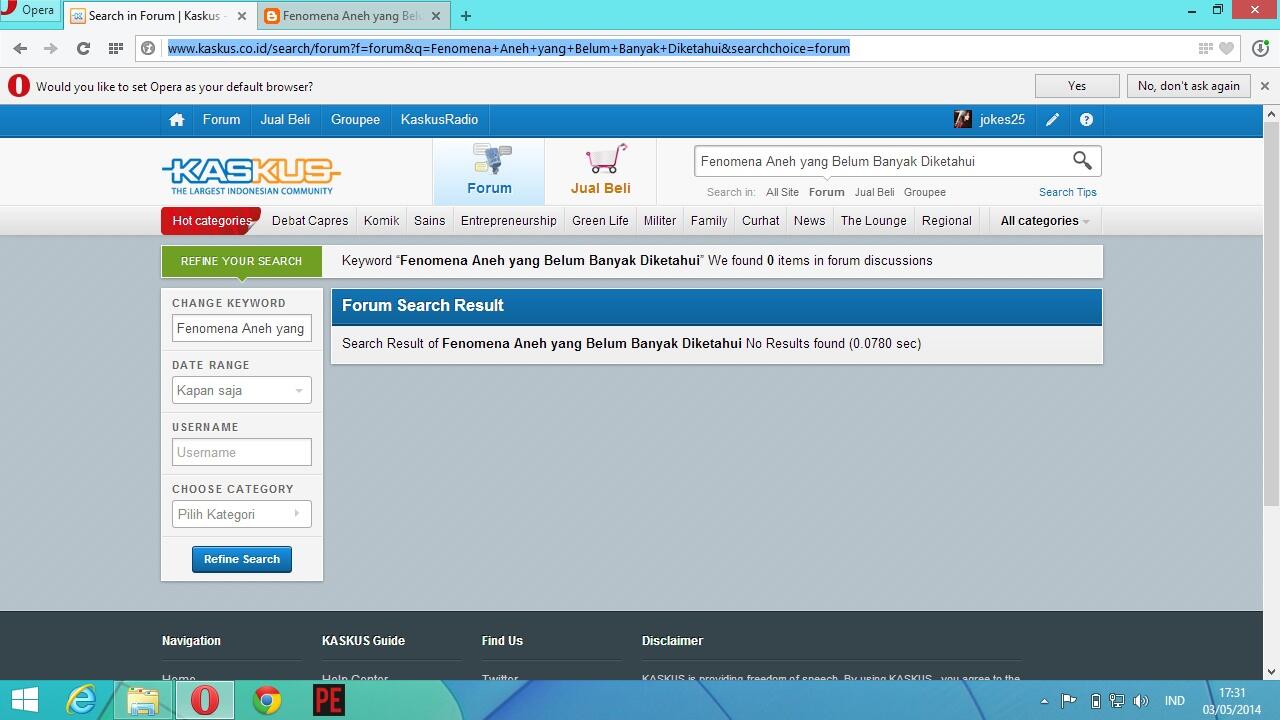The image size is (1280, 720).
Task: Reload the page
Action: (x=83, y=48)
